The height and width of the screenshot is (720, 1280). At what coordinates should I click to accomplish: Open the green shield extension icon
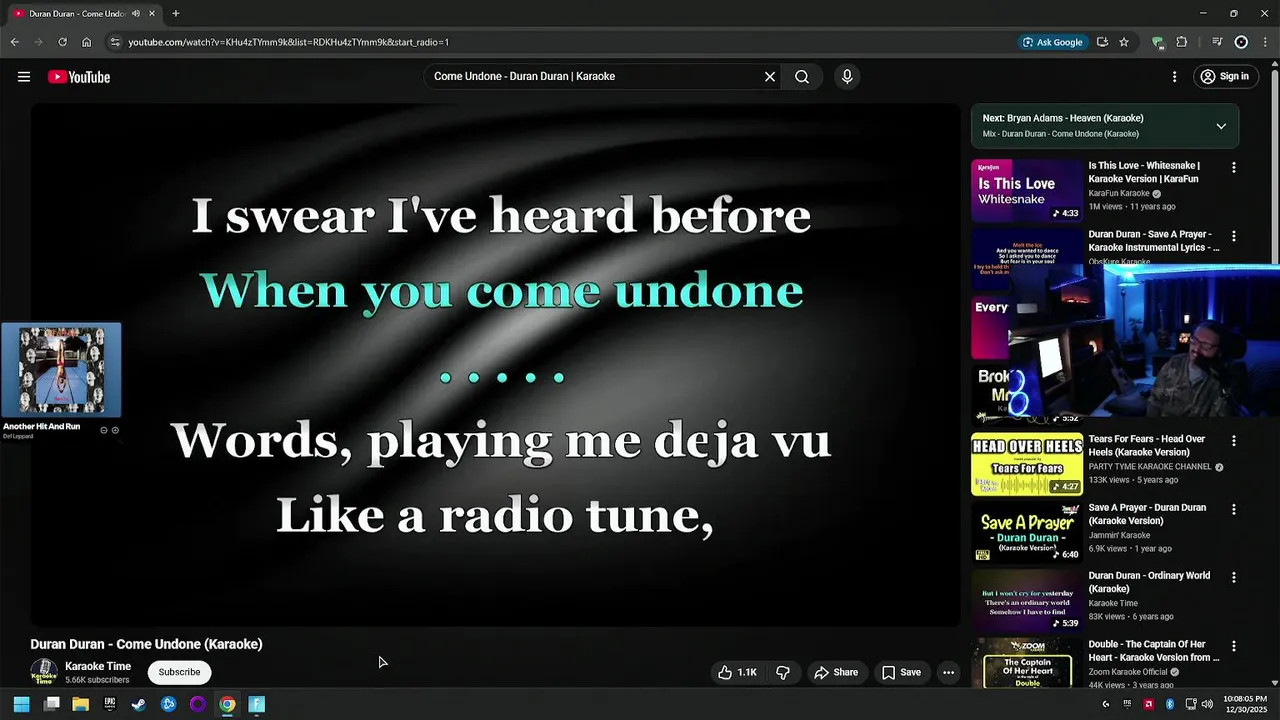point(1158,42)
